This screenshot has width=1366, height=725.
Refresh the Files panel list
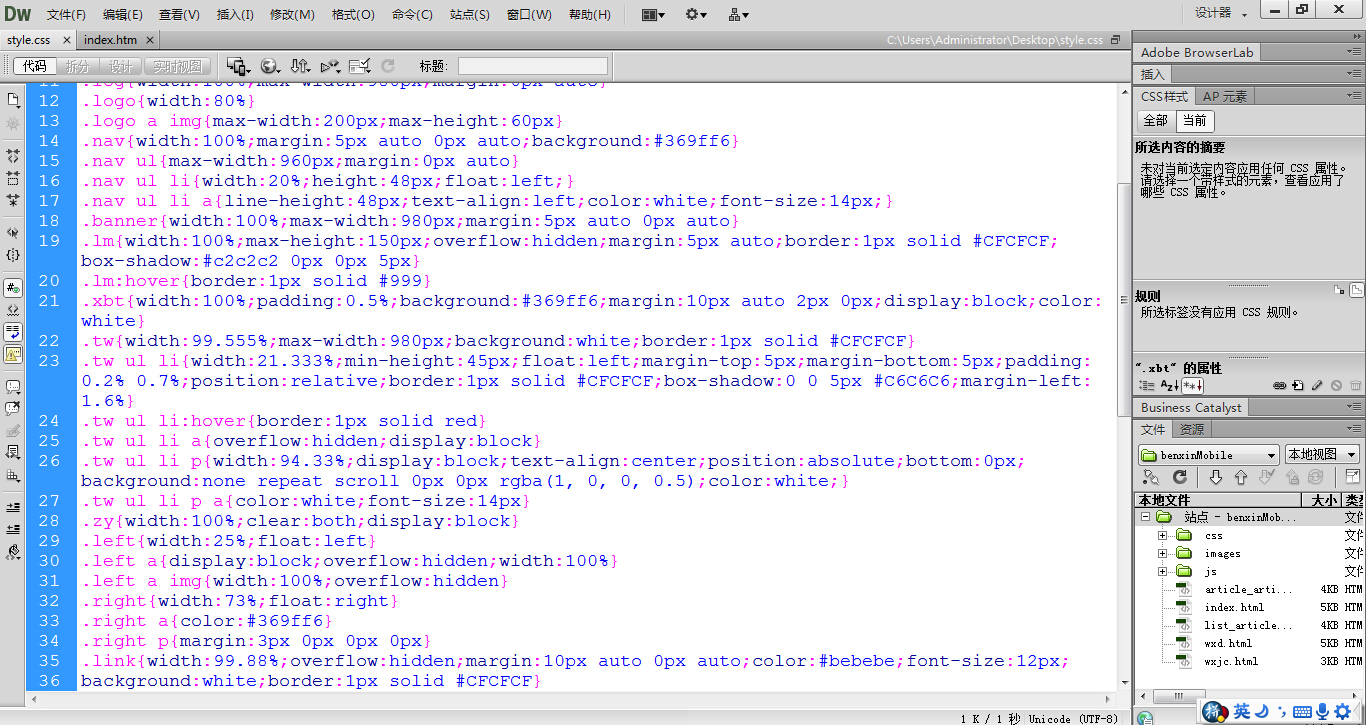click(1179, 478)
